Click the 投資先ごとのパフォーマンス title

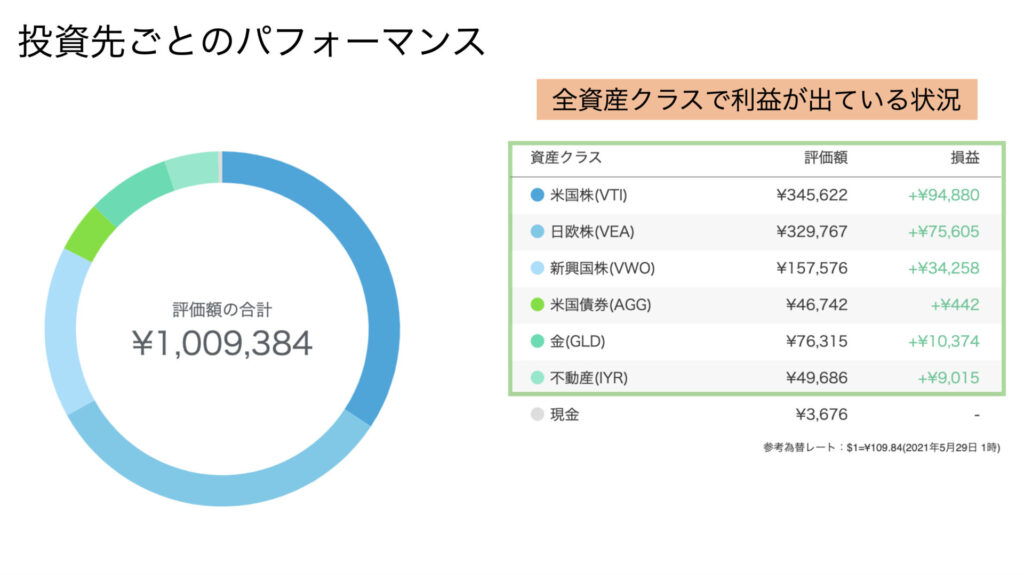click(x=252, y=42)
